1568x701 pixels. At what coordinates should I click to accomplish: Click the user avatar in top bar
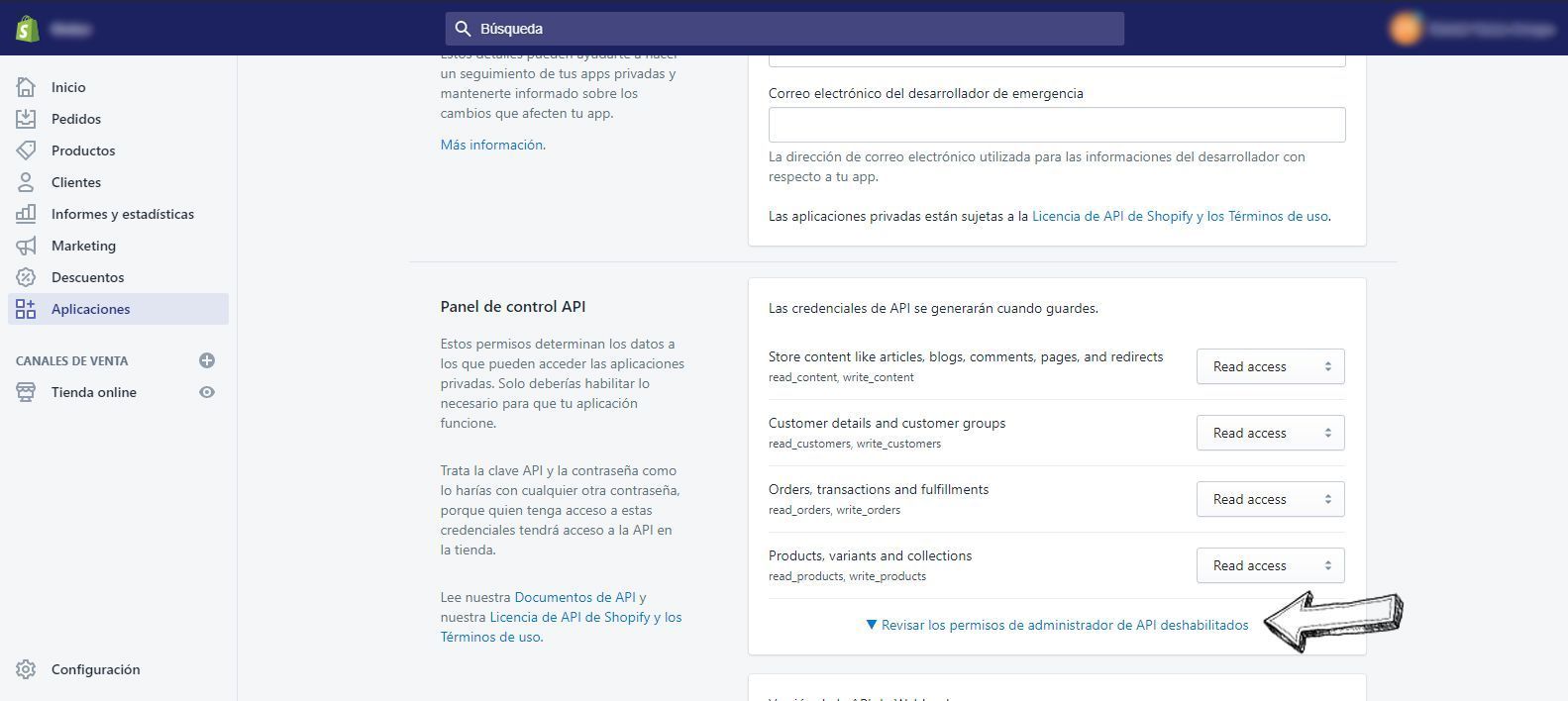[x=1406, y=29]
